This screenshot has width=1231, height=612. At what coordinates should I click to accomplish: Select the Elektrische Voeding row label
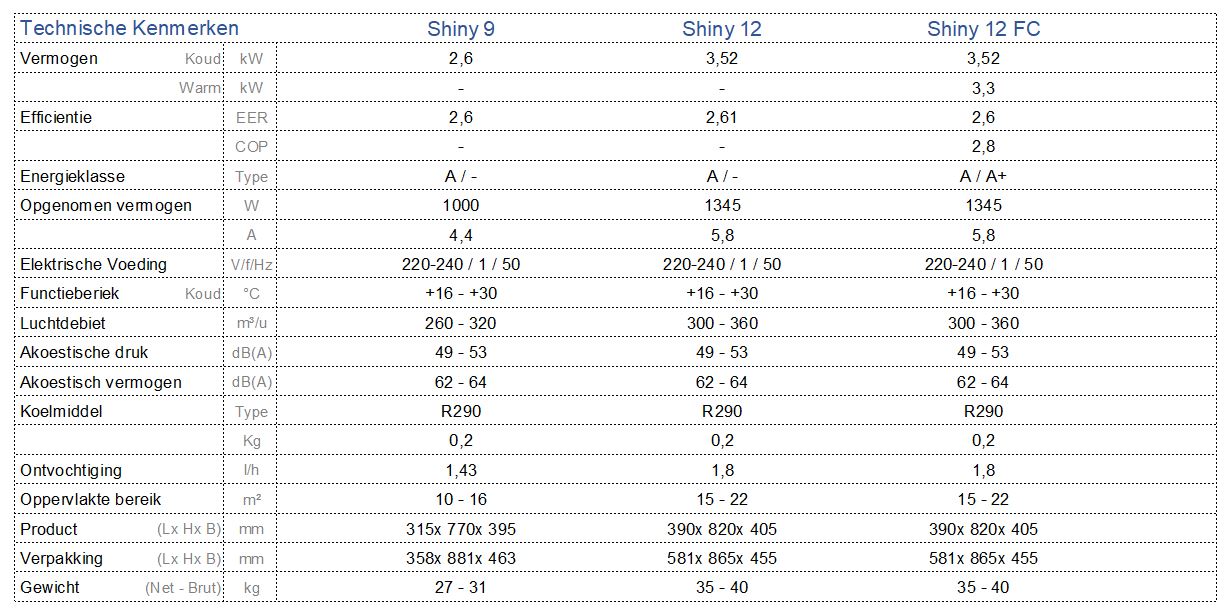[x=94, y=264]
